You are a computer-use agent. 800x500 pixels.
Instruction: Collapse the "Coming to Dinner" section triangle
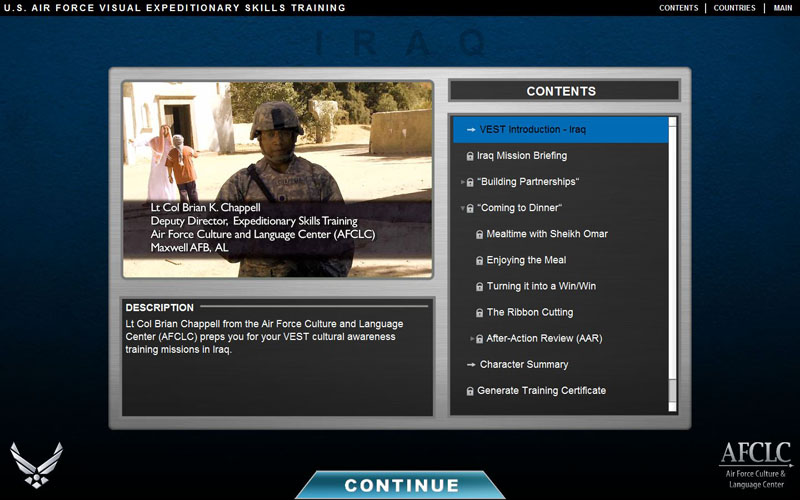pyautogui.click(x=463, y=208)
